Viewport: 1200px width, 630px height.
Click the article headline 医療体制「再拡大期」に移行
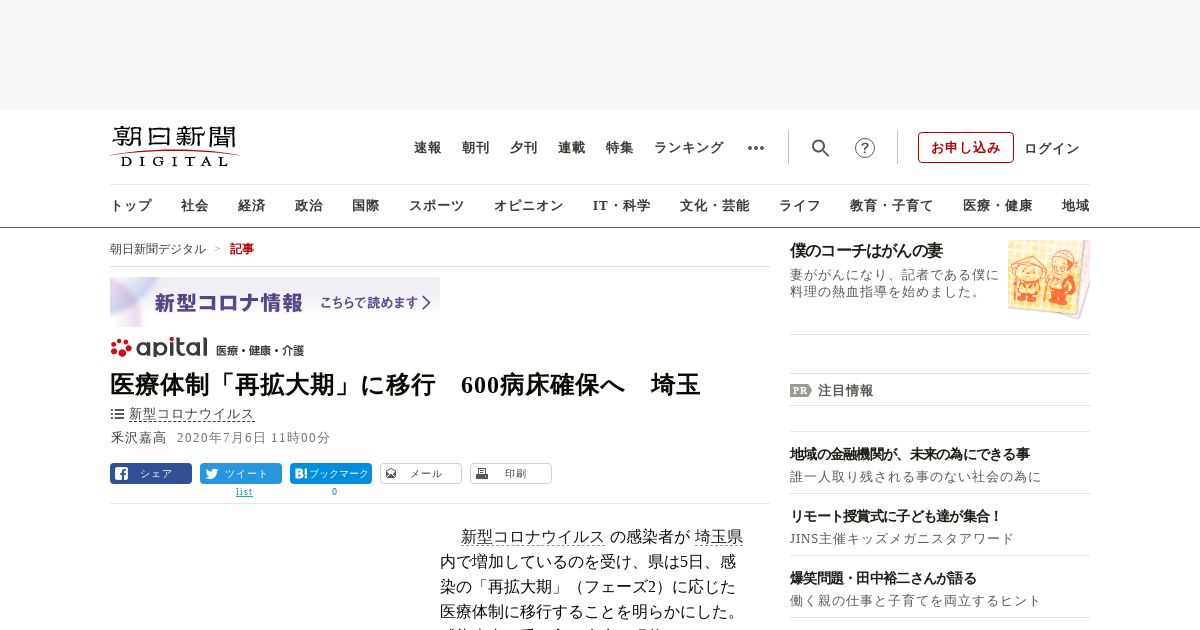tap(405, 384)
